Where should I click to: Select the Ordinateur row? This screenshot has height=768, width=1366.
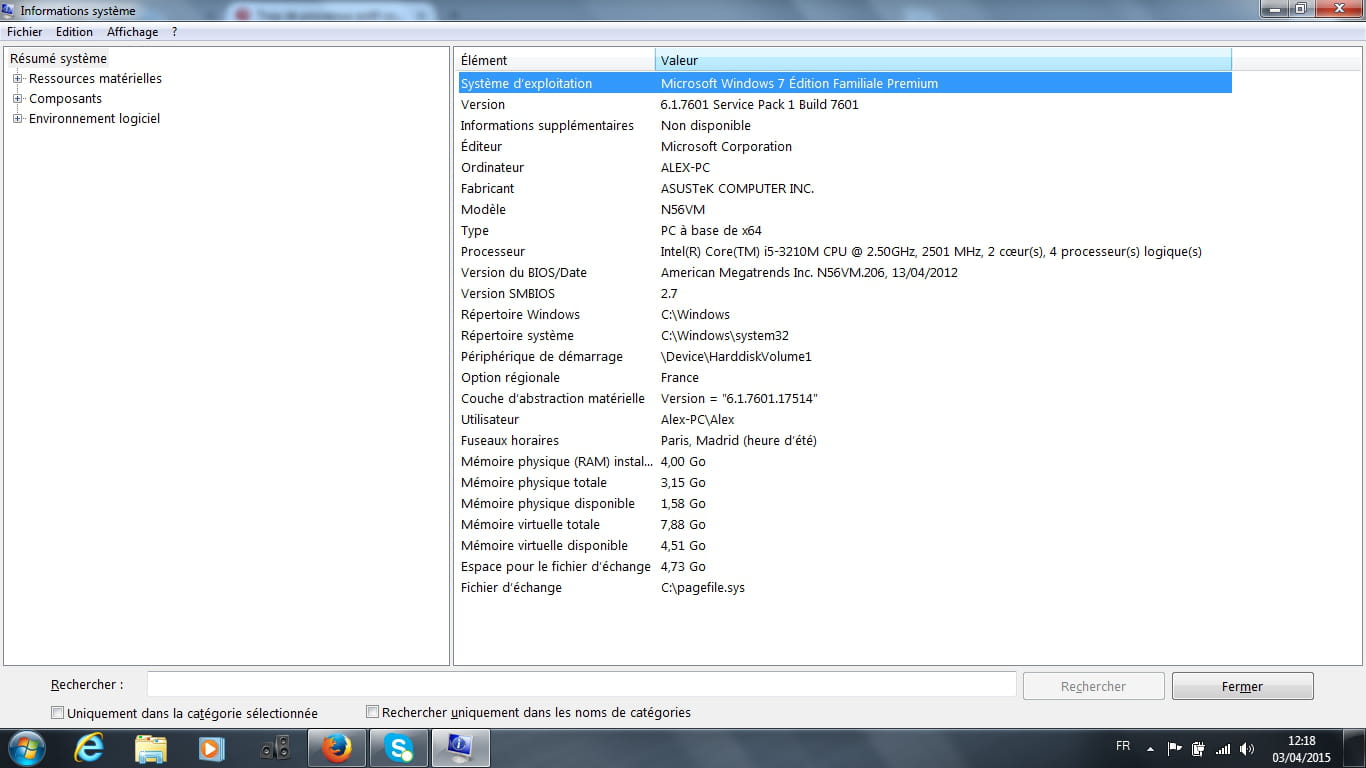click(844, 167)
